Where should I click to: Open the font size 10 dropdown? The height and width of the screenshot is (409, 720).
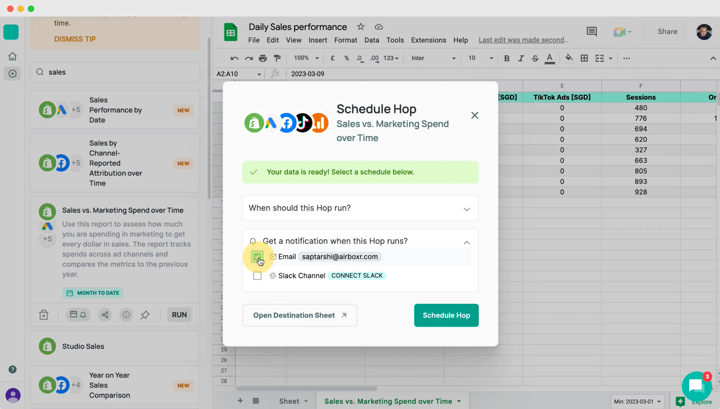coord(480,58)
